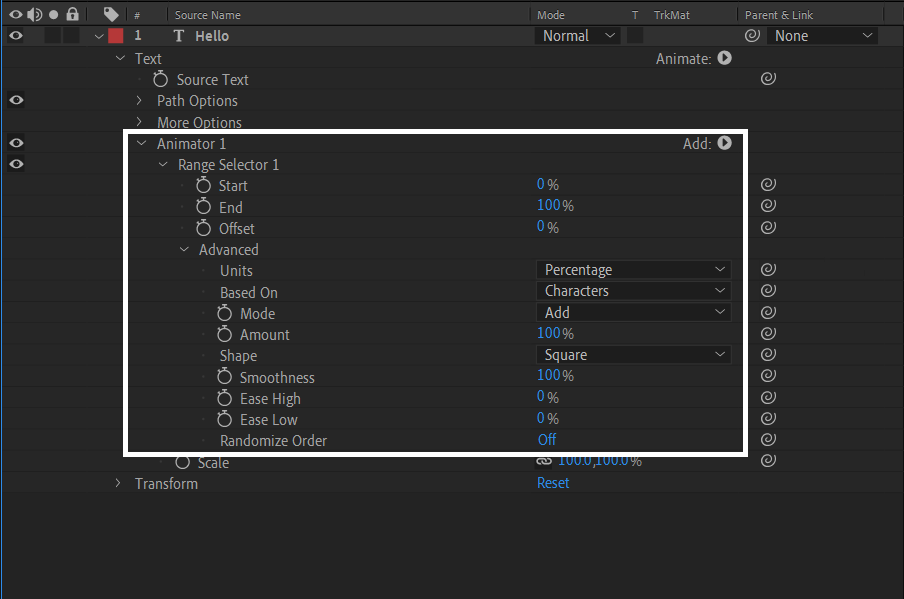Click the Animate button next to Text

pos(724,58)
